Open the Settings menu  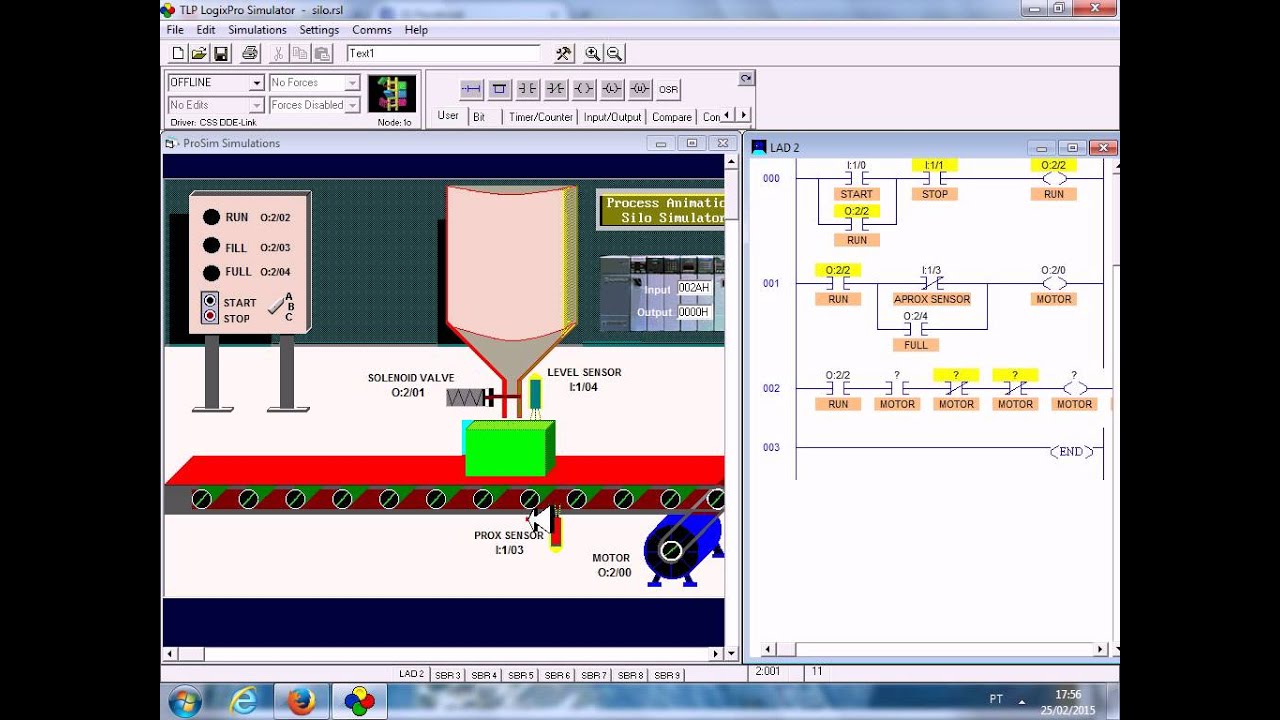point(319,30)
